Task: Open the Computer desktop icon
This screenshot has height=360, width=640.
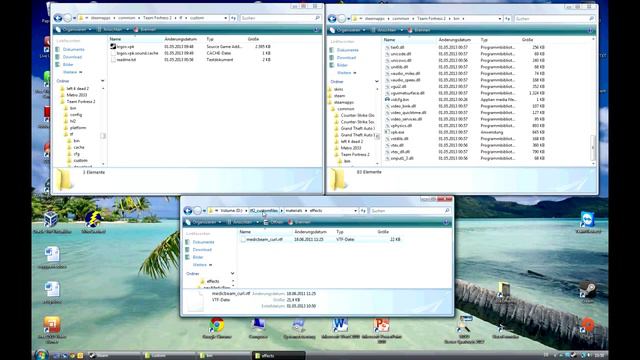Action: [x=258, y=328]
